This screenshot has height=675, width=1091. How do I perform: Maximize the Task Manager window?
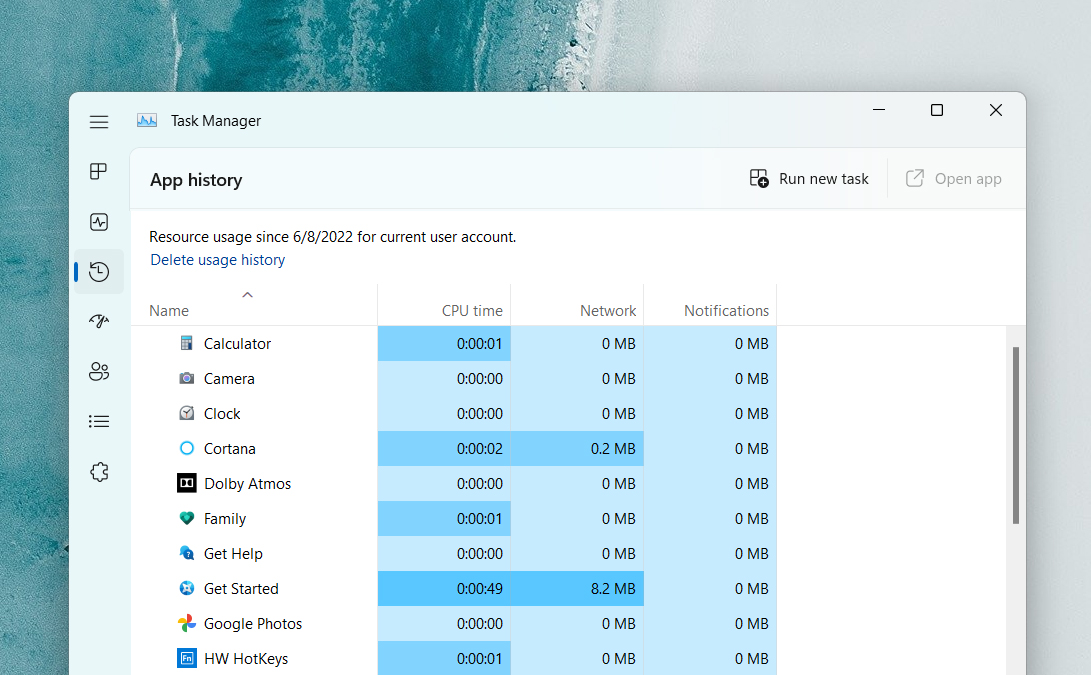pyautogui.click(x=937, y=110)
